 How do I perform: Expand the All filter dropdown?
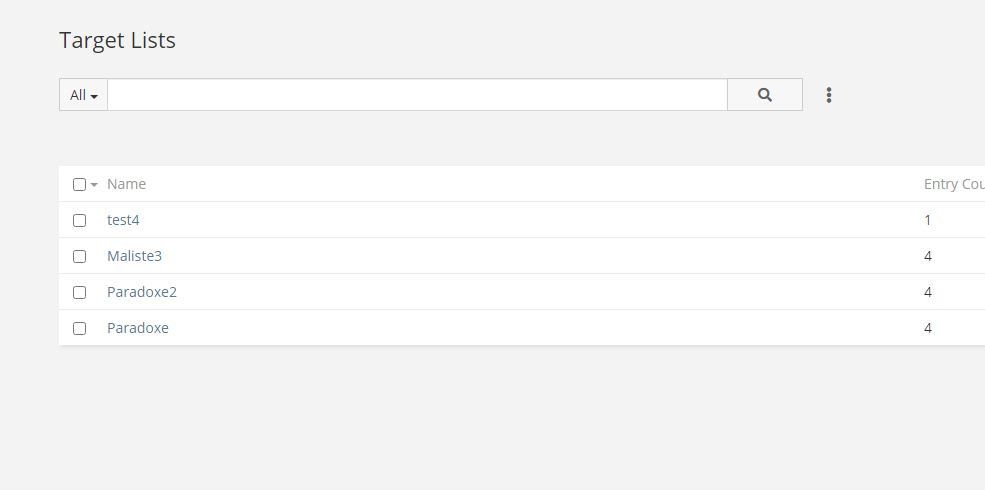[84, 95]
